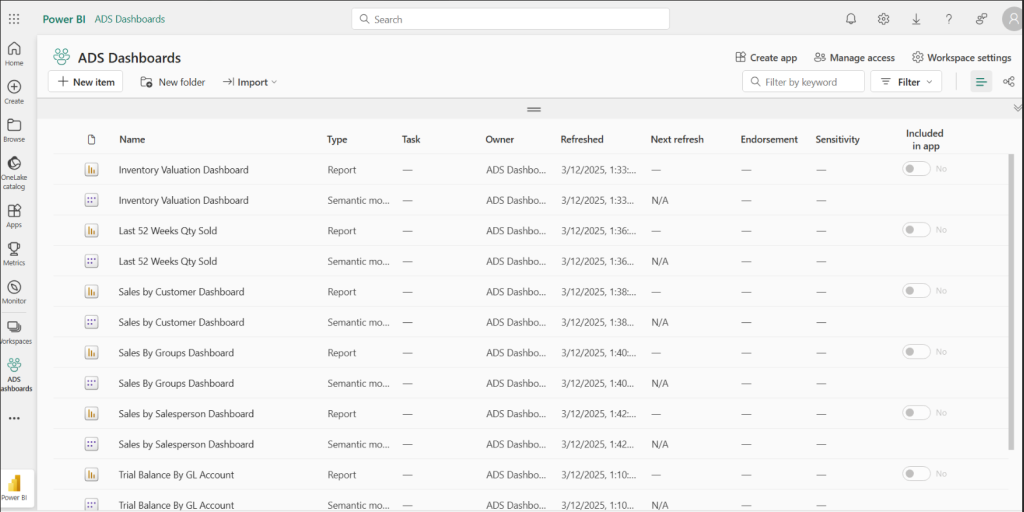1024x512 pixels.
Task: Open notifications bell icon
Action: [851, 19]
